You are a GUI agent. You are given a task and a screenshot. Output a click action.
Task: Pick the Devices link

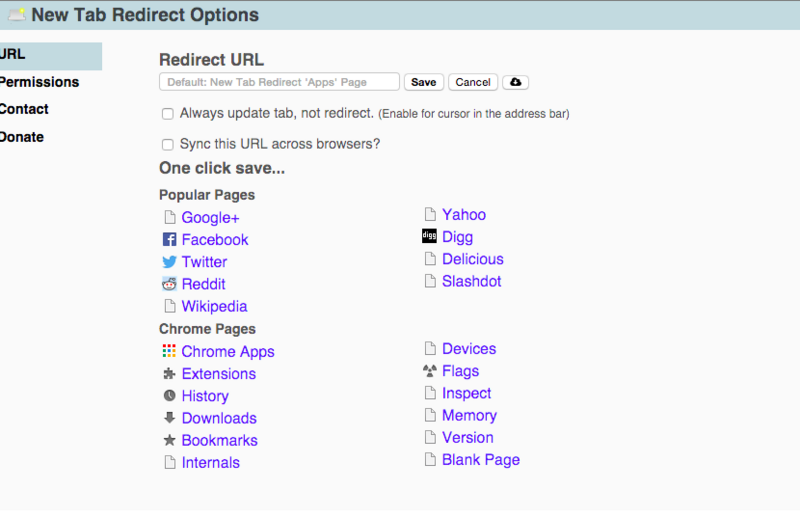coord(469,349)
